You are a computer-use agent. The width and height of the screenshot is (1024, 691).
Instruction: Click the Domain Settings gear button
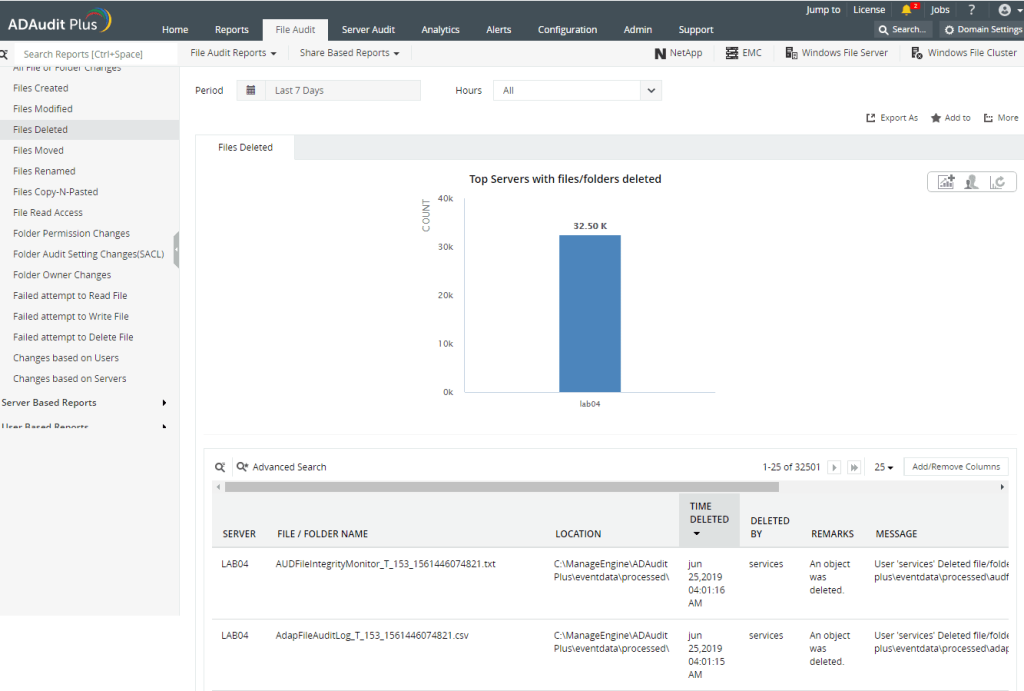[x=981, y=30]
